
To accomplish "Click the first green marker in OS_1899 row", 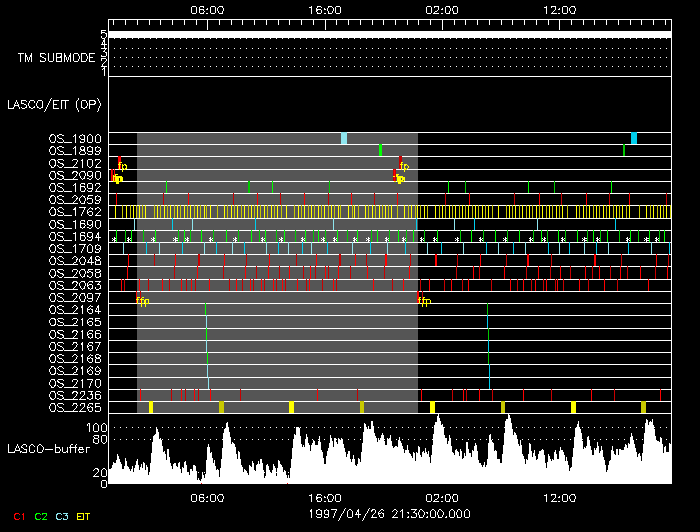I will coord(380,151).
